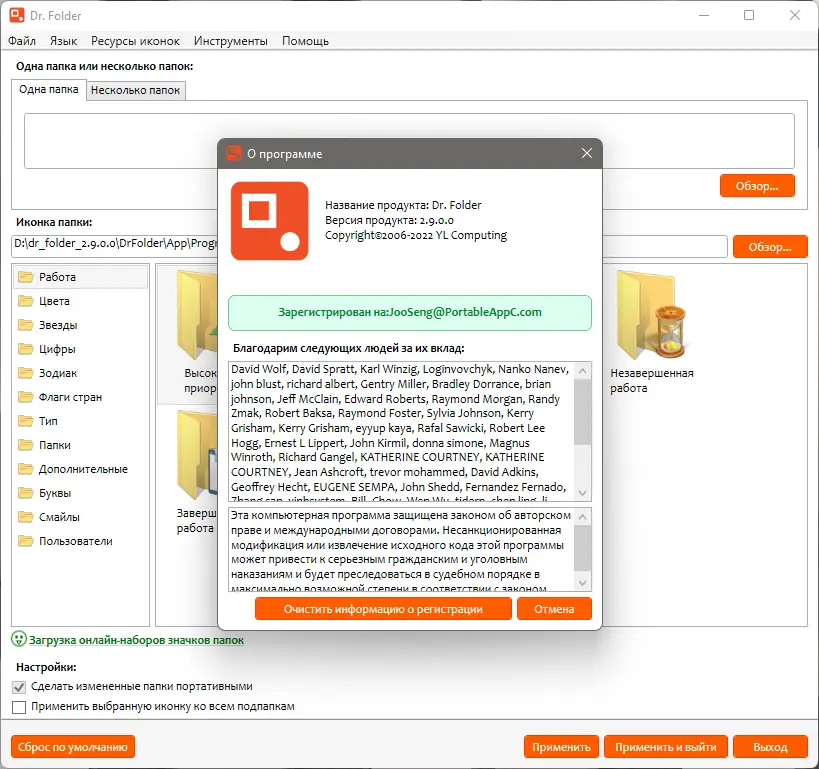Click contributors list scroll down arrow

[x=582, y=493]
